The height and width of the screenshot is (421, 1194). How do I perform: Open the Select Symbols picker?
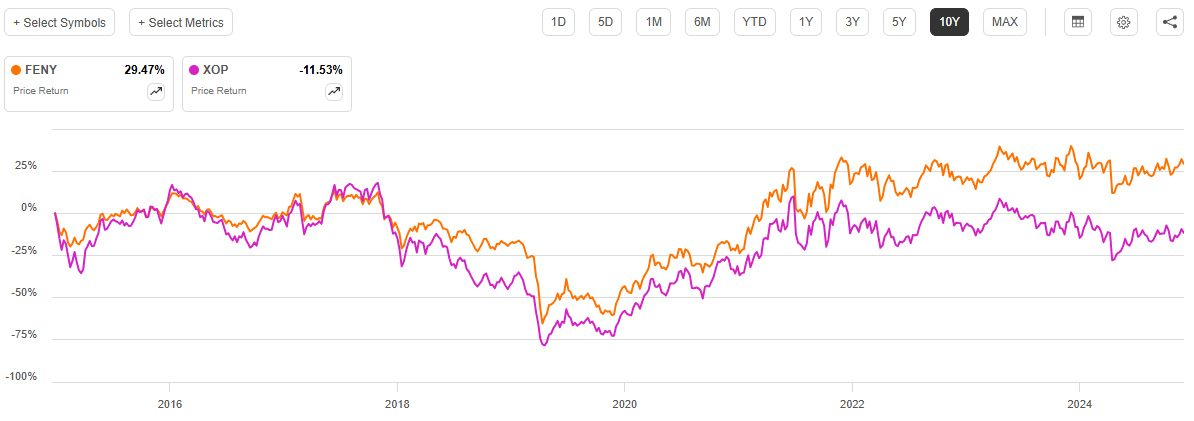click(x=59, y=22)
